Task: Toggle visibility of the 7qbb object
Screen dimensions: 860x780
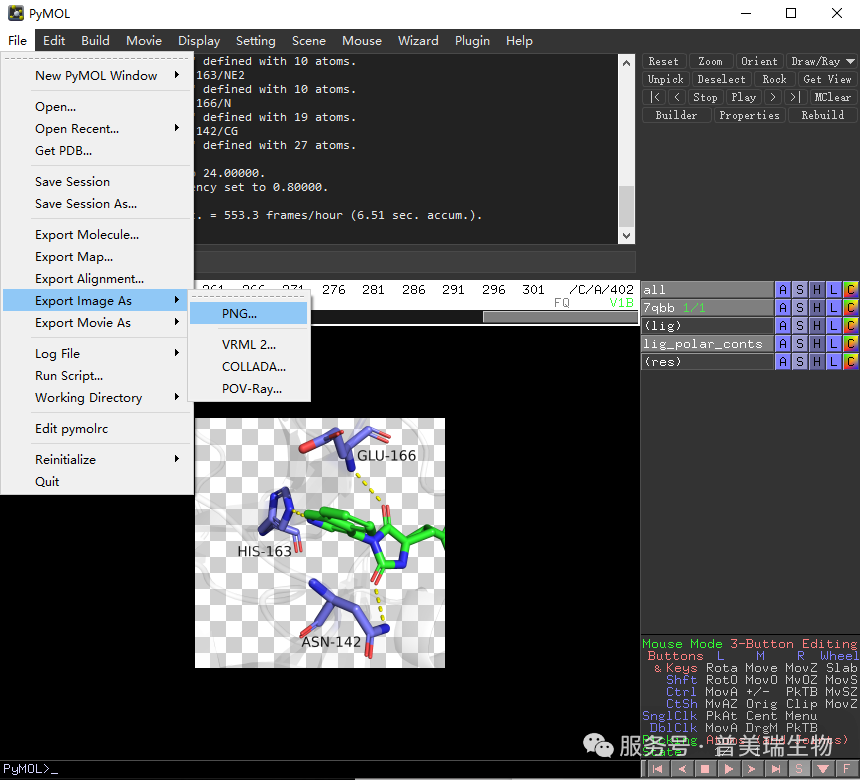Action: point(707,308)
